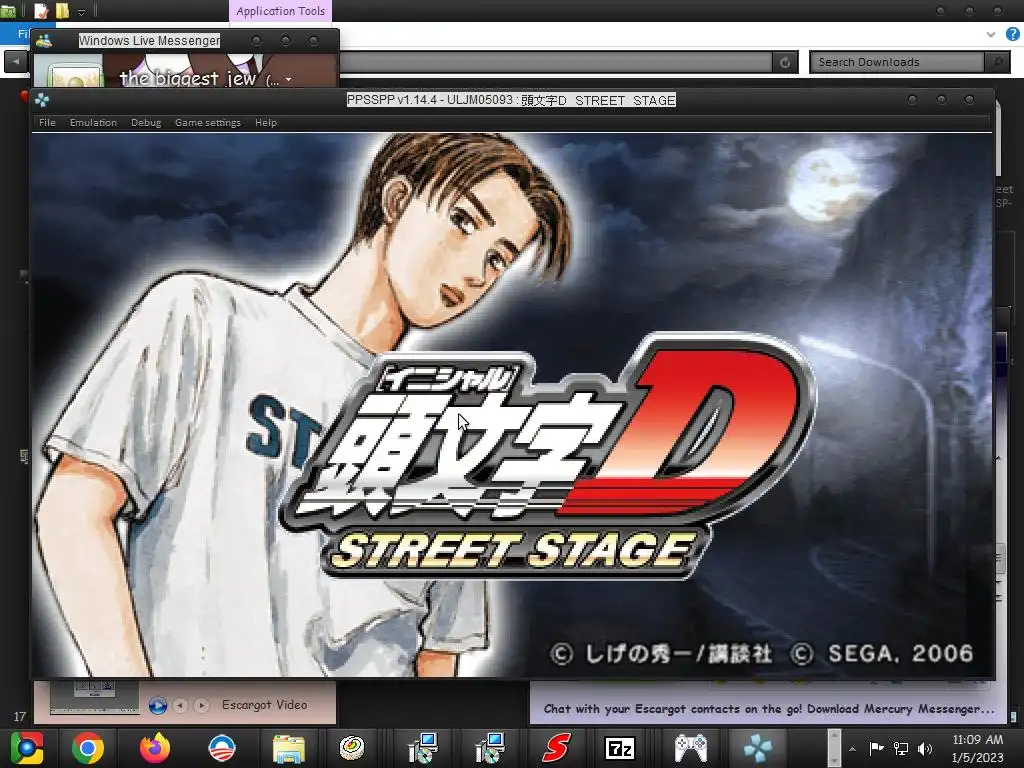This screenshot has height=768, width=1024.
Task: Click the Explorer folder icon in title bar
Action: 8,11
